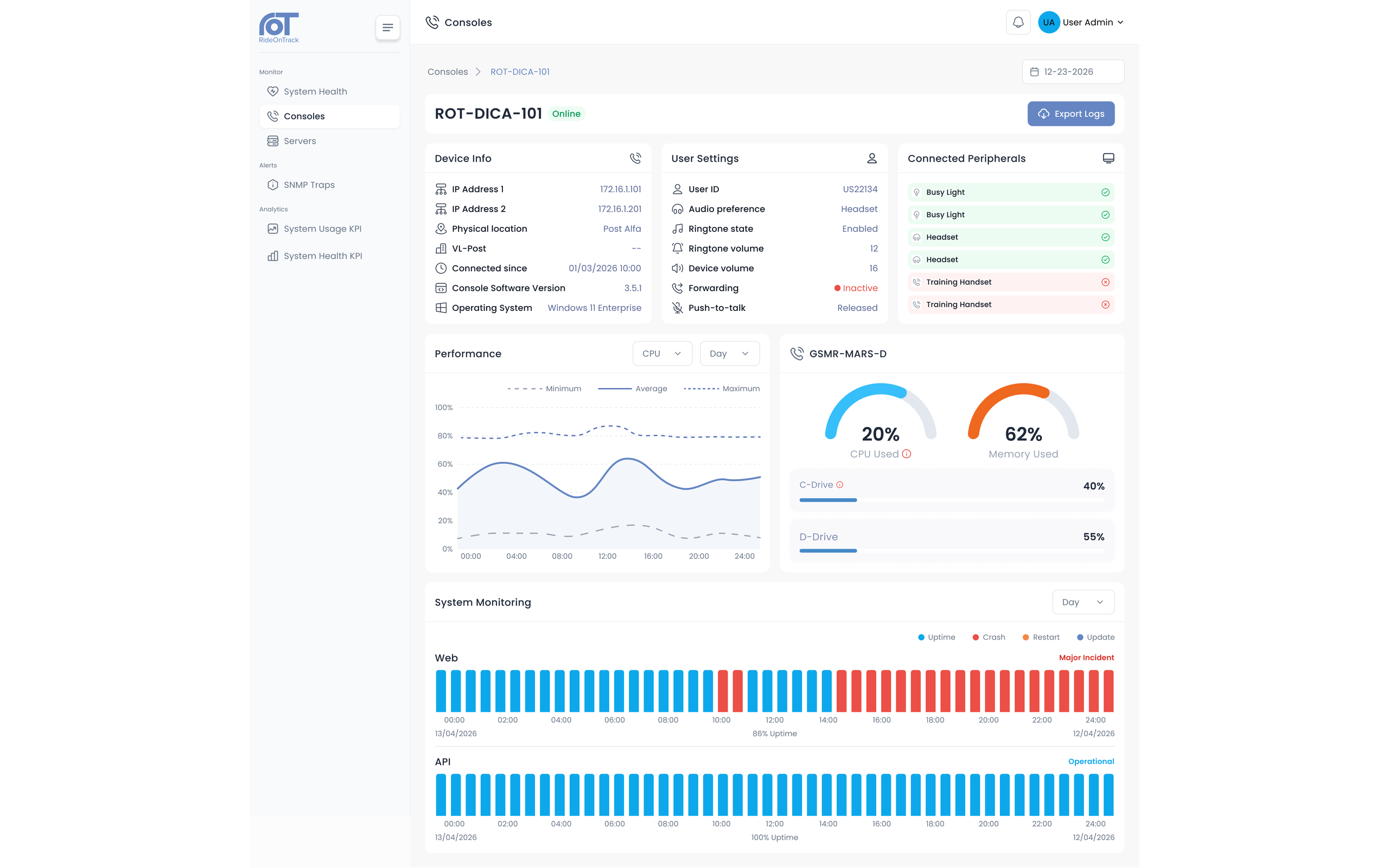
Task: Click the CPU Used info icon
Action: (906, 454)
